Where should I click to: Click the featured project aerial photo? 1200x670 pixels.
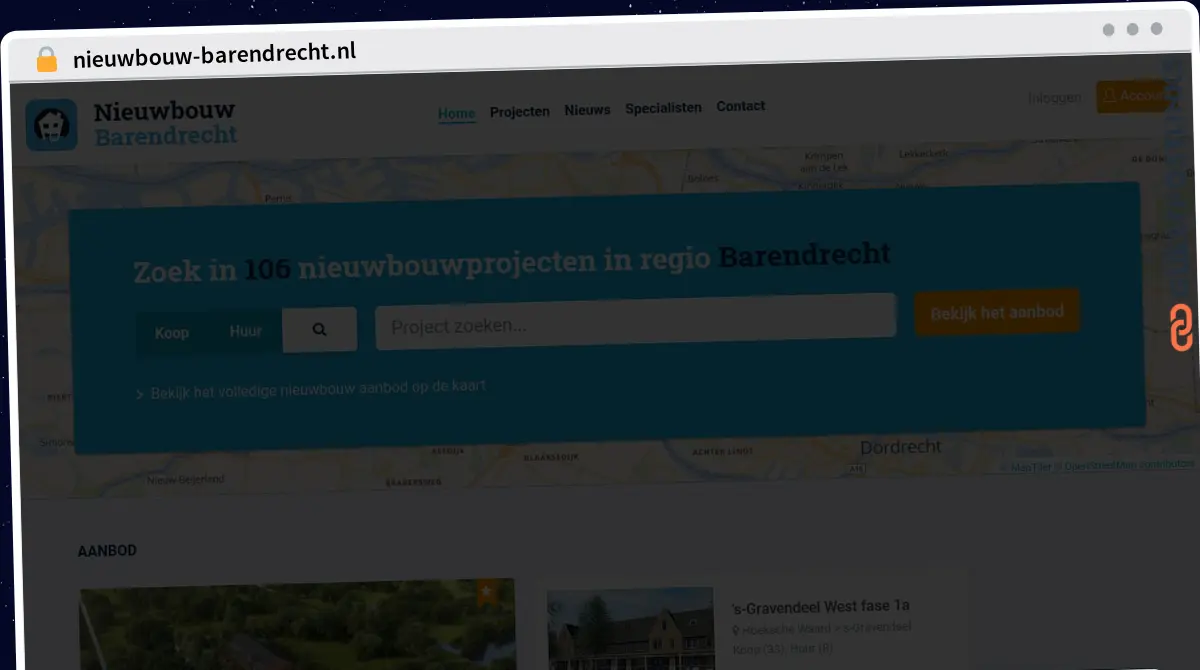[x=298, y=625]
